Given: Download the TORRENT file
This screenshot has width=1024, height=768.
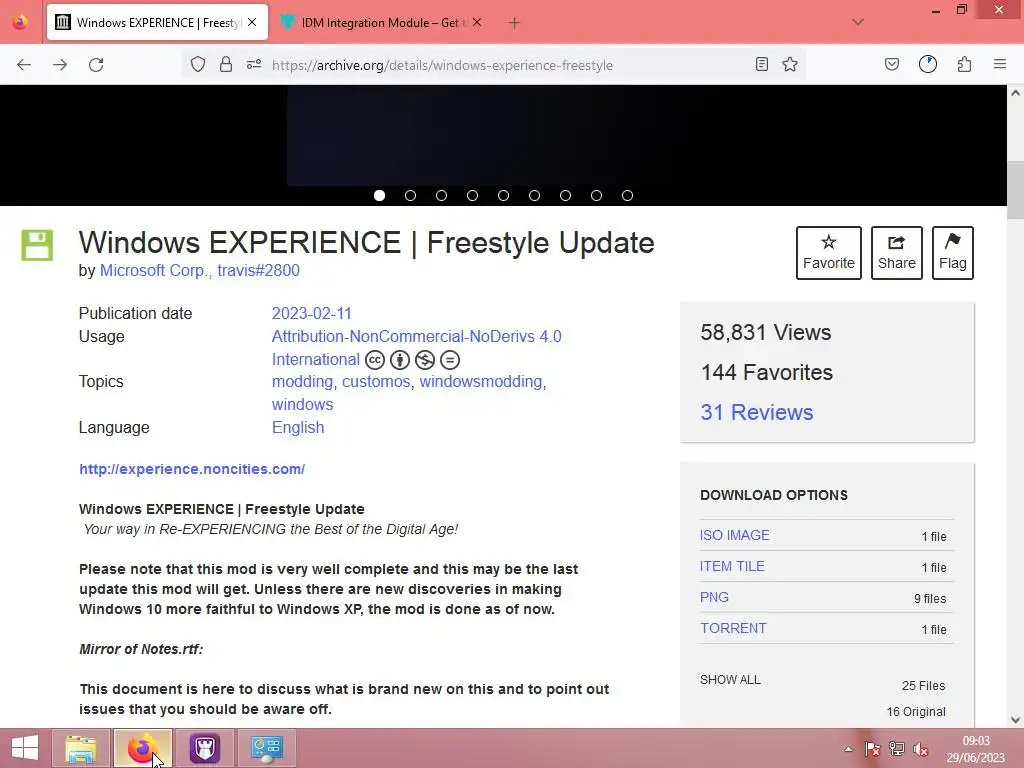Looking at the screenshot, I should (x=733, y=628).
